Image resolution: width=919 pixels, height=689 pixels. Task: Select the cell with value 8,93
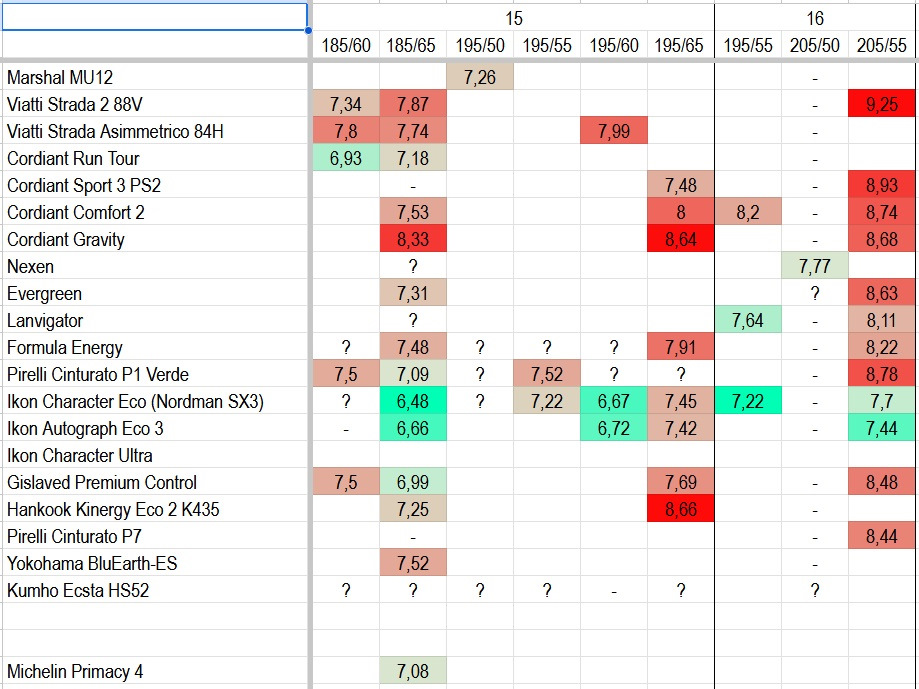[881, 185]
